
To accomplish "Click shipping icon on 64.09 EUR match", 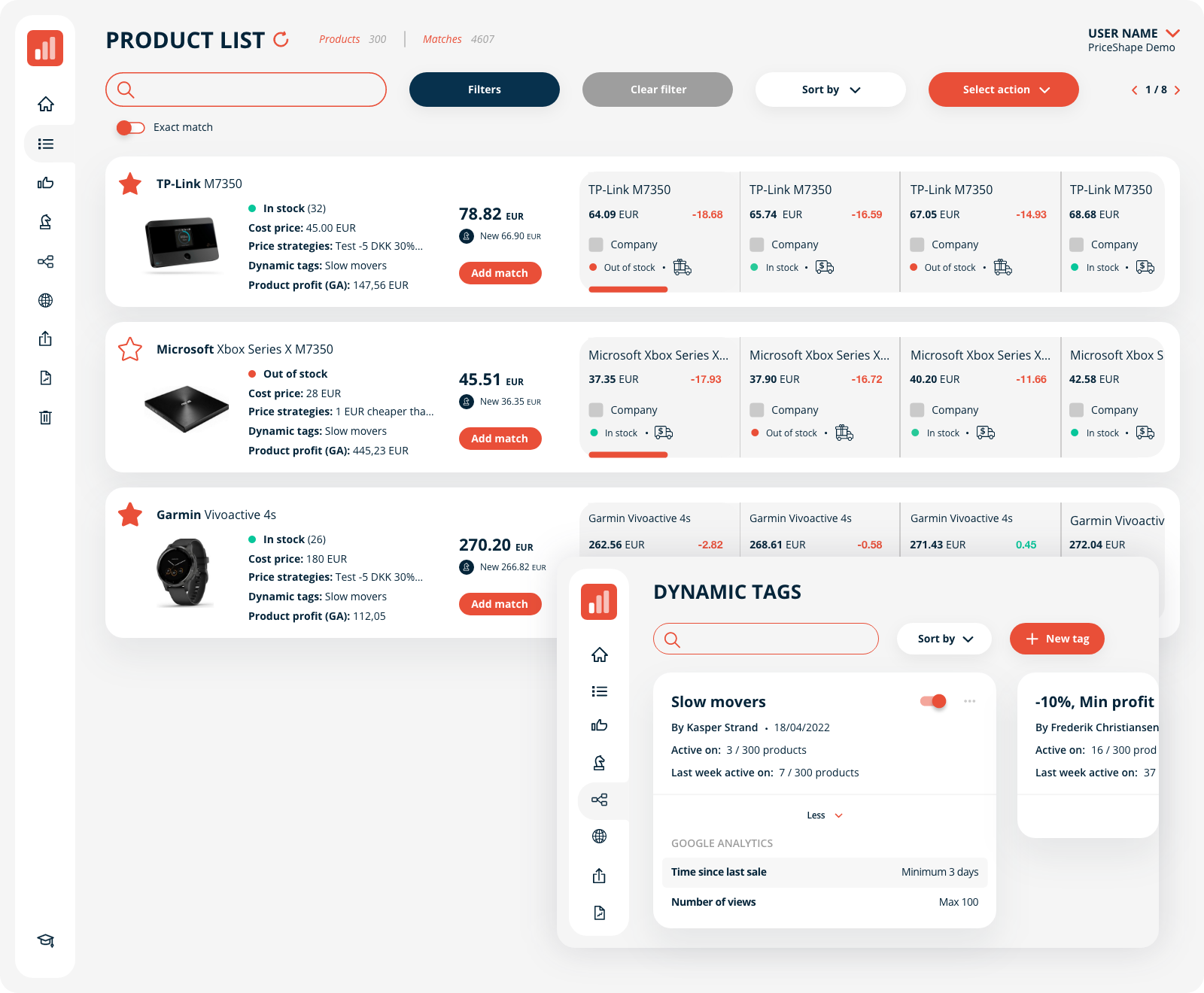I will pos(683,267).
